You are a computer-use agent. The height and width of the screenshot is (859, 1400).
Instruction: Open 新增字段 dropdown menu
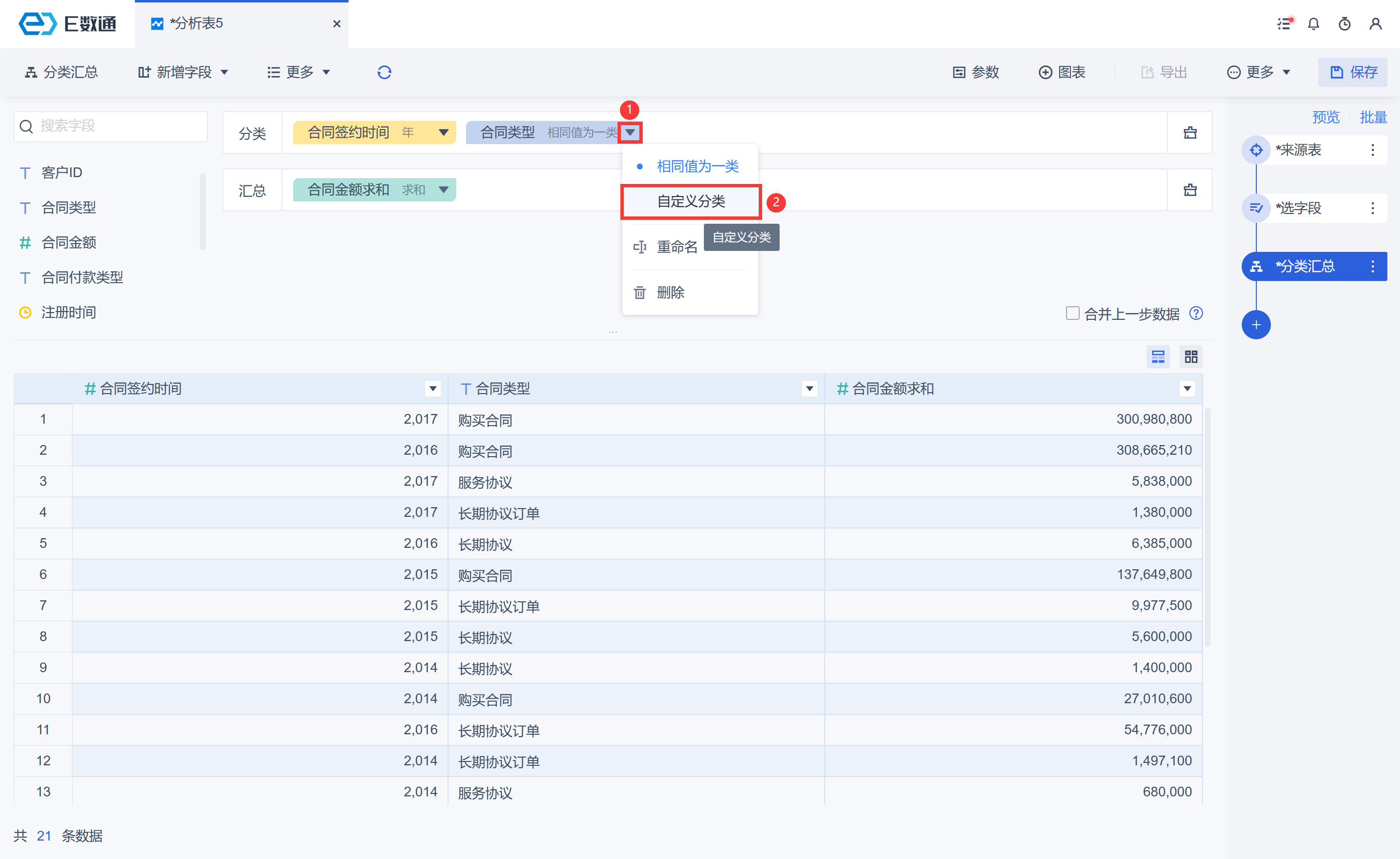coord(183,72)
